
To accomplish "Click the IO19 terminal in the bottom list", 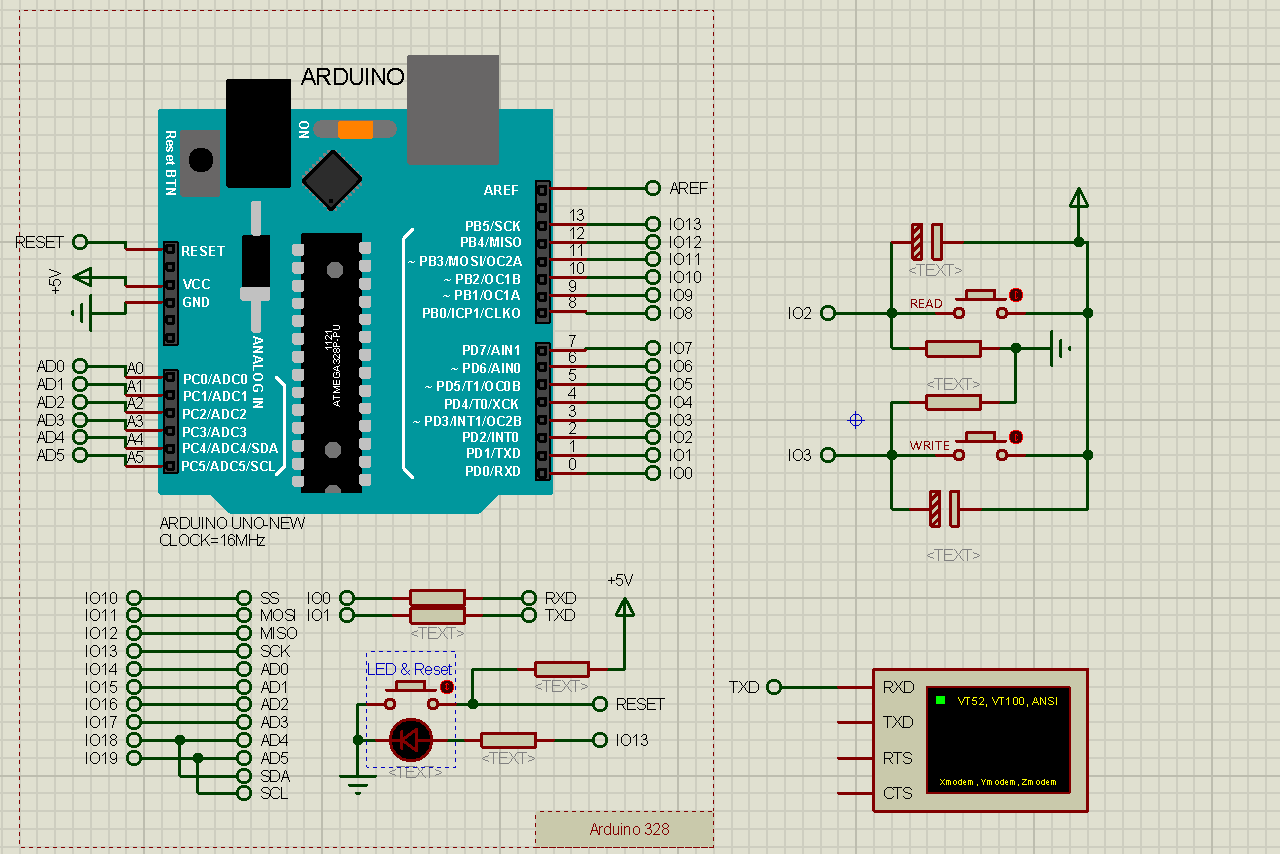I will point(134,758).
